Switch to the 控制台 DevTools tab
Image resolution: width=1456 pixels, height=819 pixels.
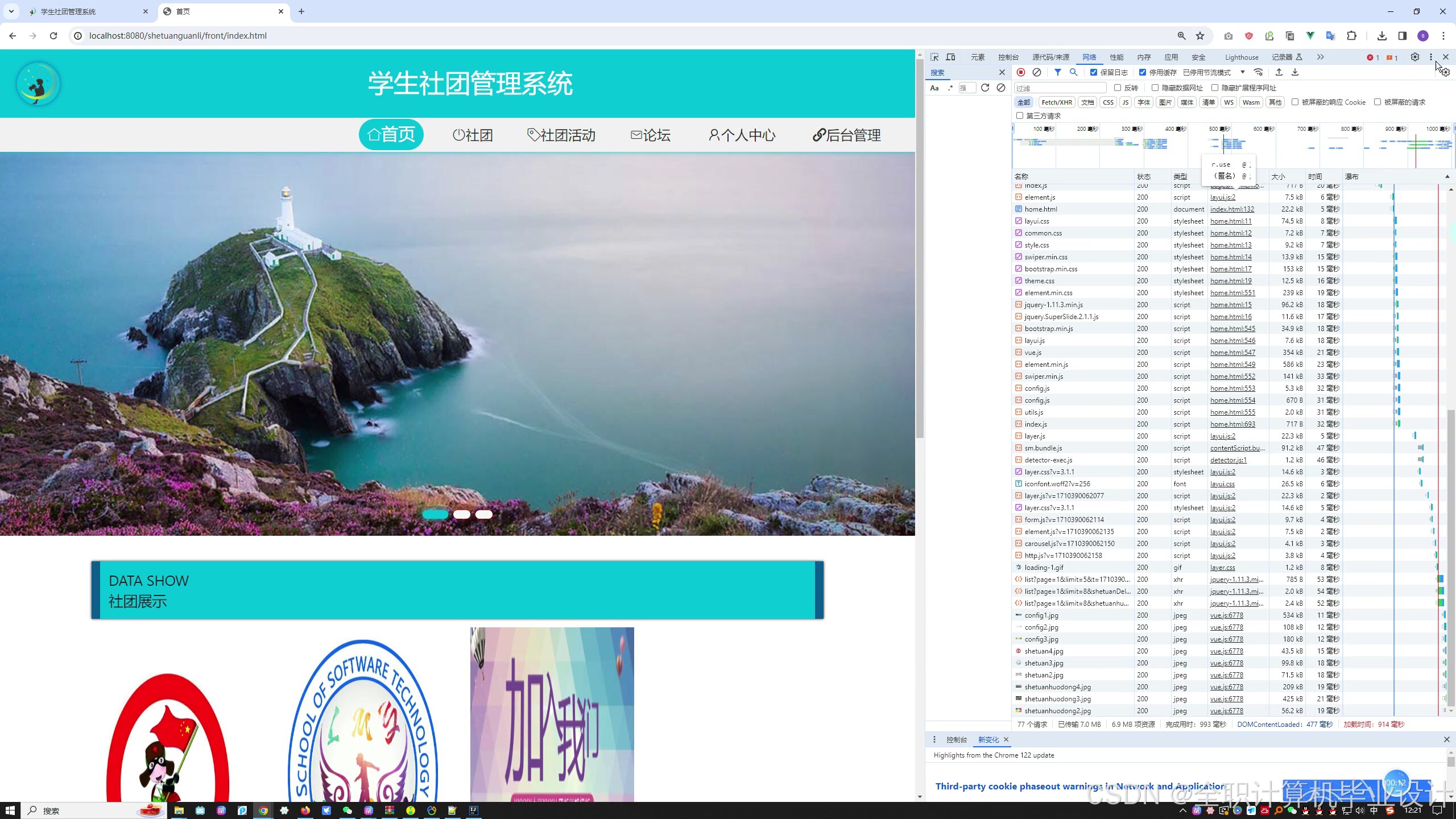tap(1008, 57)
